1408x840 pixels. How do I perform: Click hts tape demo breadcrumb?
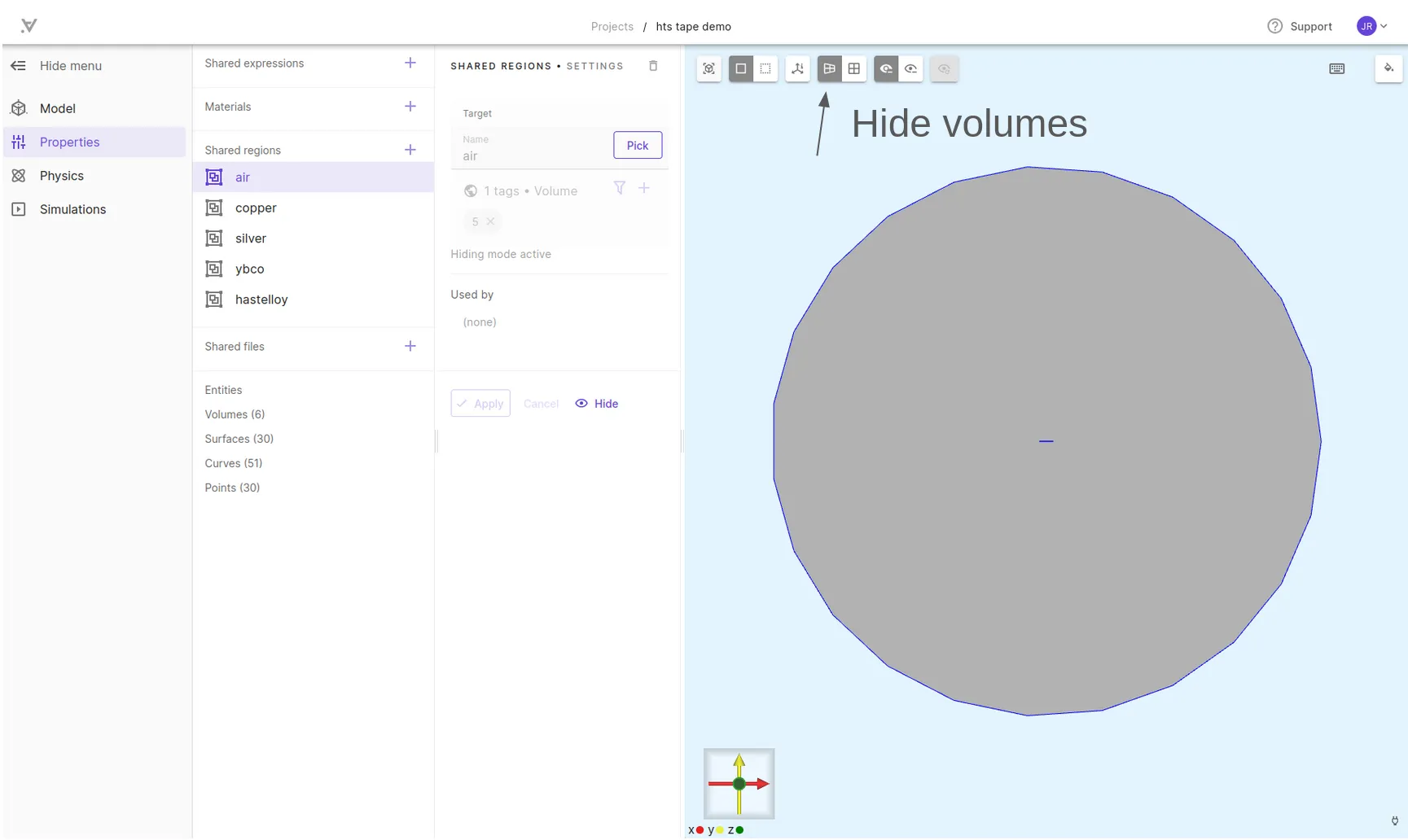click(694, 26)
